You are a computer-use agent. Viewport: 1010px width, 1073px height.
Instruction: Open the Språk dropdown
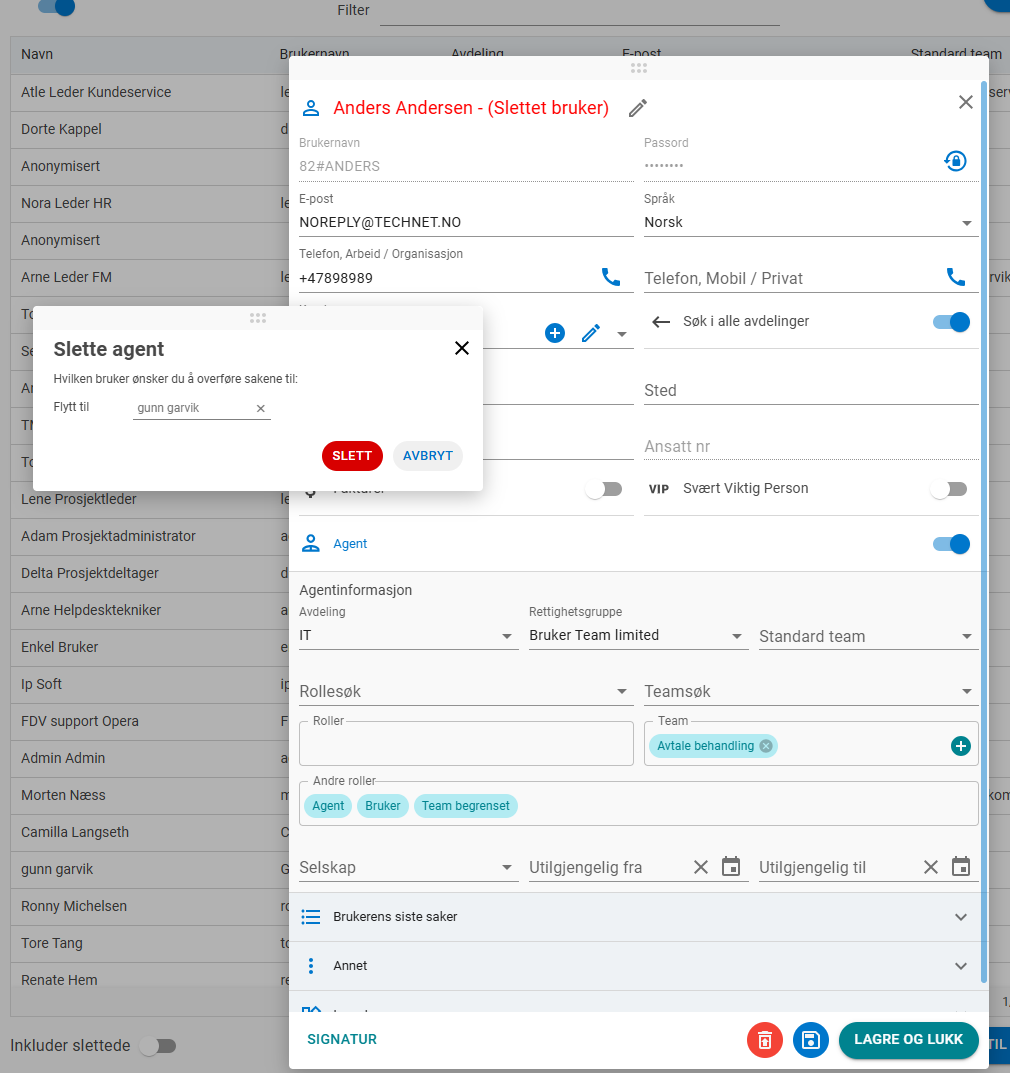(x=810, y=222)
